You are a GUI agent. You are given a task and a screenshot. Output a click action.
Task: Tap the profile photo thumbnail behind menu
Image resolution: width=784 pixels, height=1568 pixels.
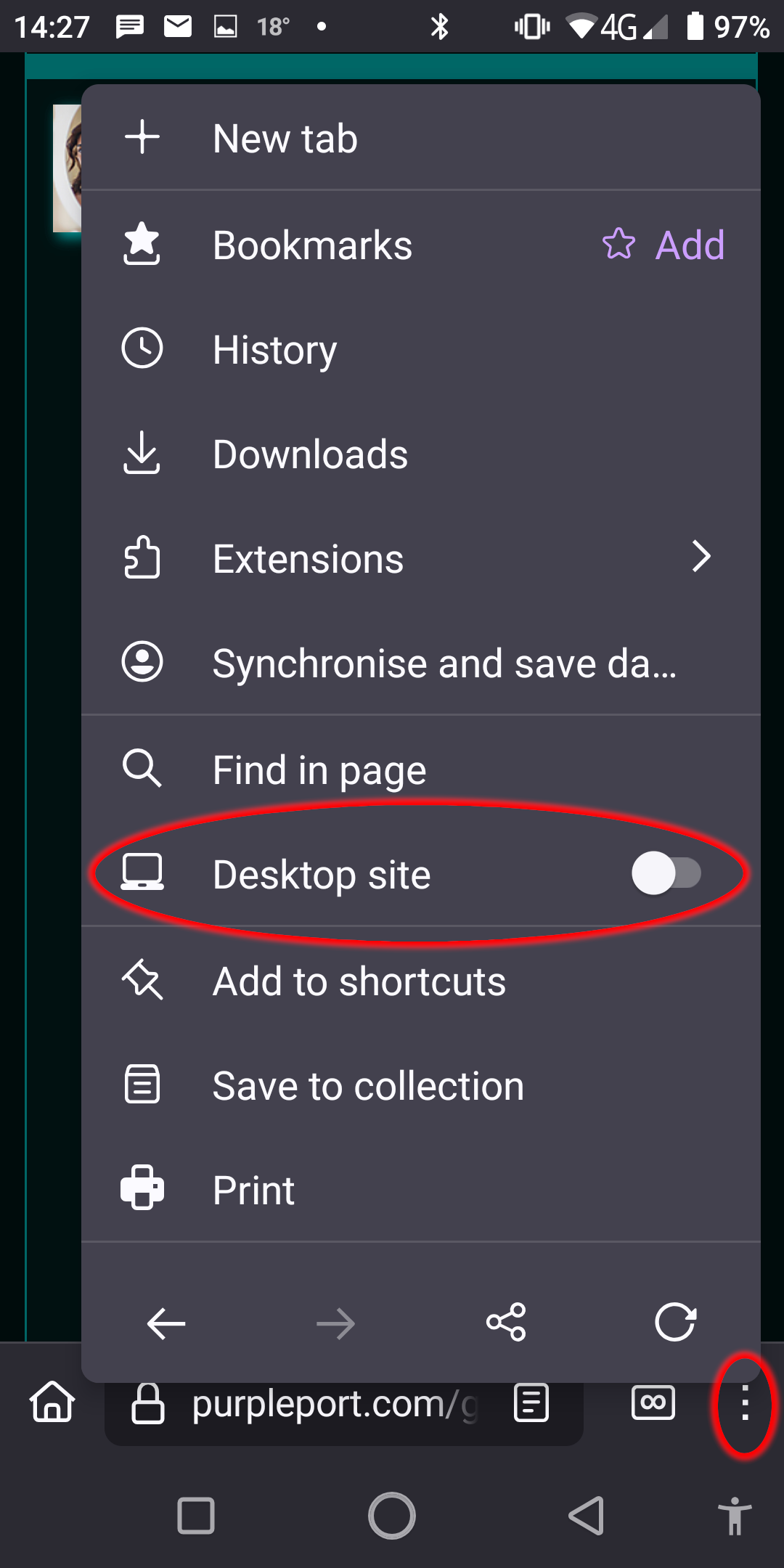point(67,168)
